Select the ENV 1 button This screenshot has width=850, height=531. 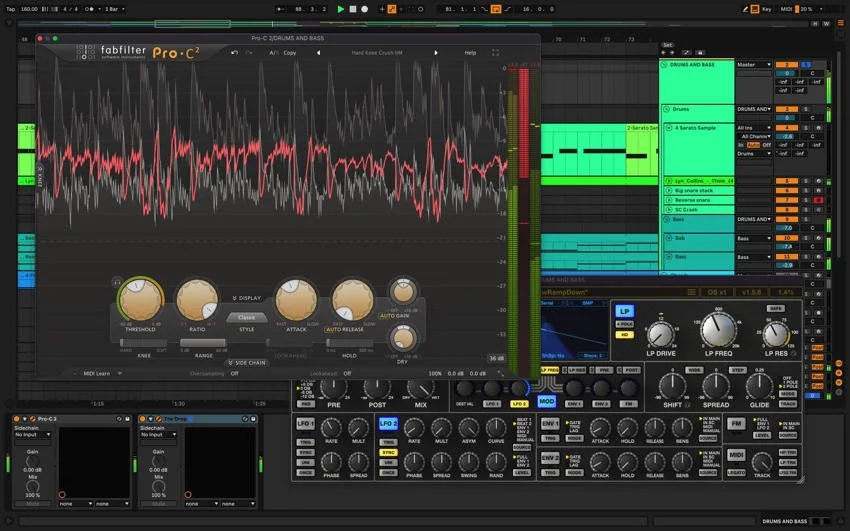[549, 423]
